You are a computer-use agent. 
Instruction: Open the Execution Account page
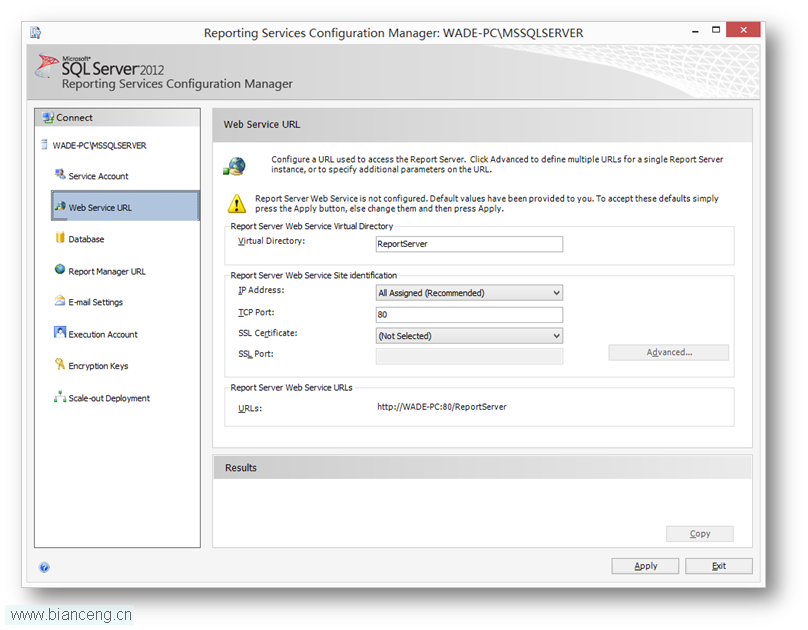(x=103, y=335)
